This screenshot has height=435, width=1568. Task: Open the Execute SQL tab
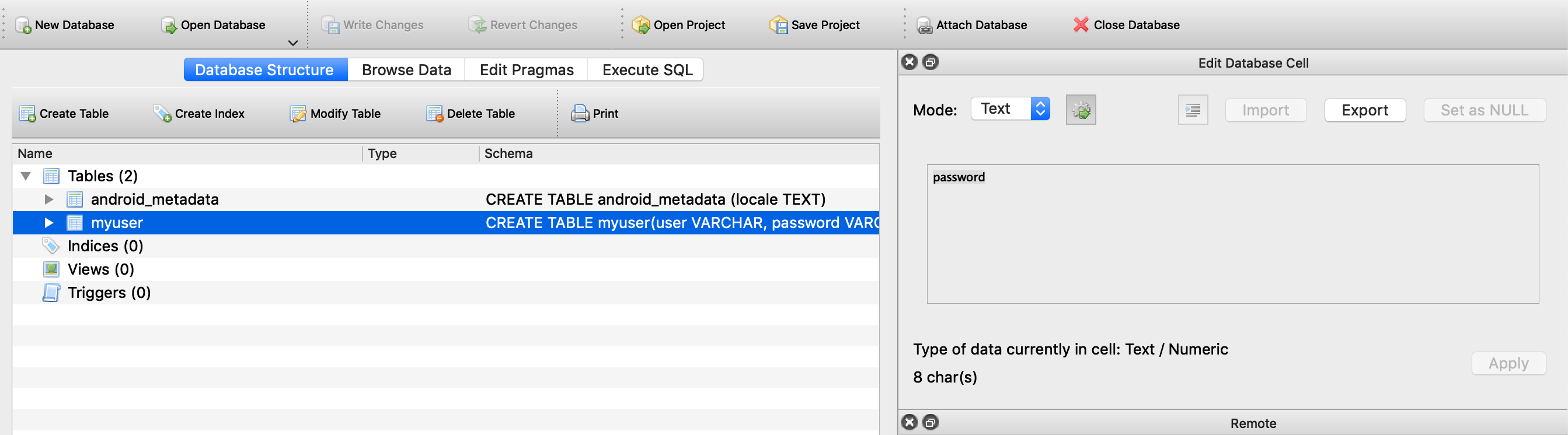(x=647, y=70)
